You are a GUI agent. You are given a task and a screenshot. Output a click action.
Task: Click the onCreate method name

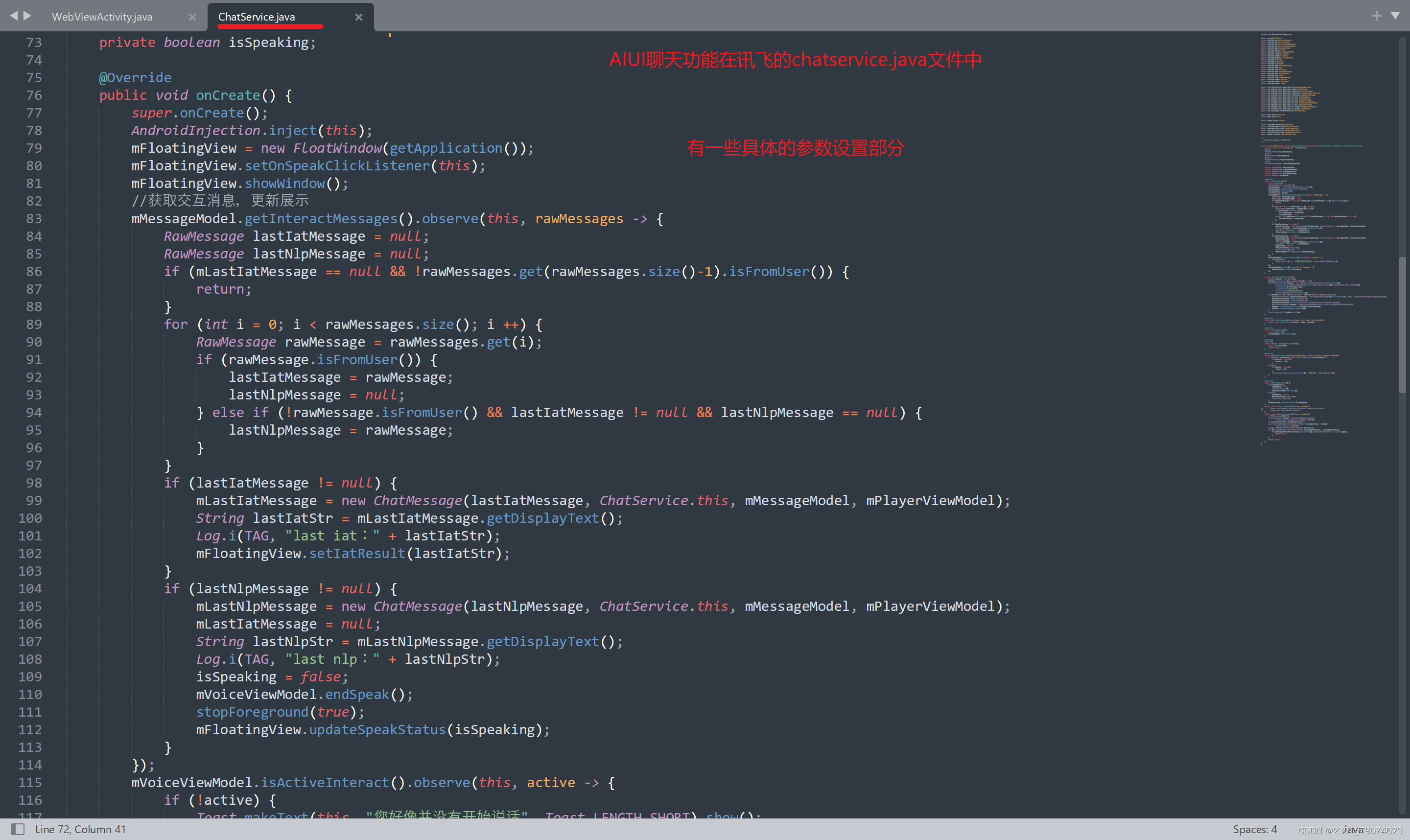(227, 95)
